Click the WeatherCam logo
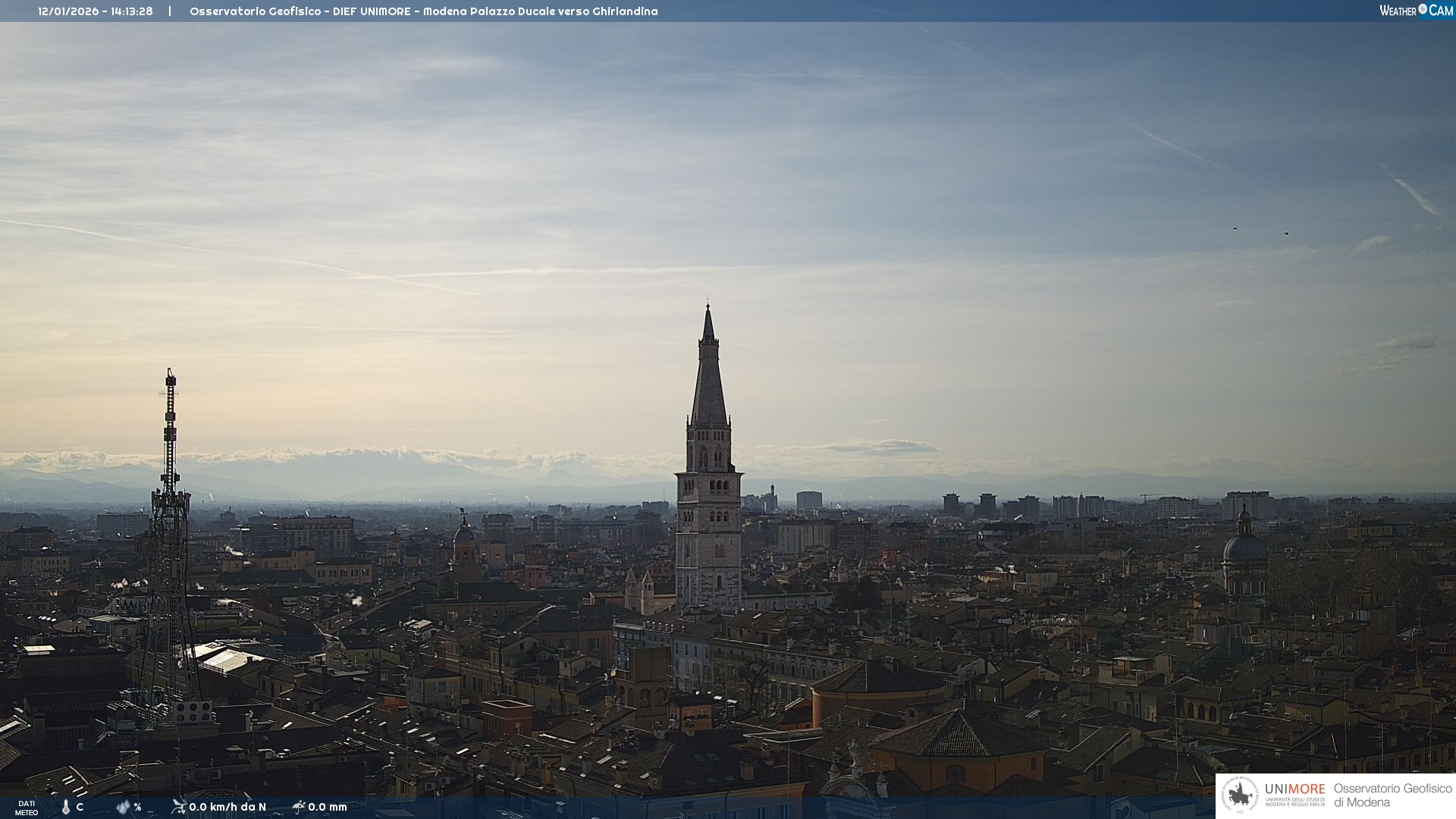1456x819 pixels. pos(1415,11)
